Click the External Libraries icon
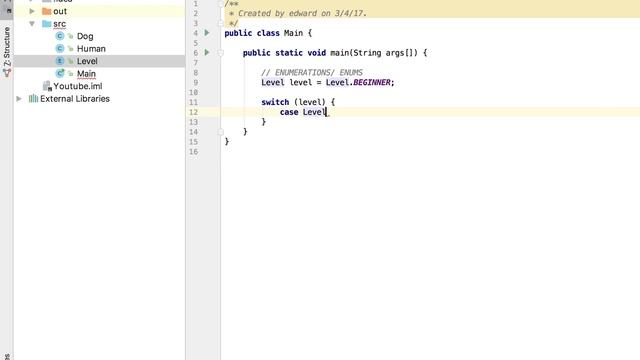The width and height of the screenshot is (640, 360). pyautogui.click(x=33, y=98)
